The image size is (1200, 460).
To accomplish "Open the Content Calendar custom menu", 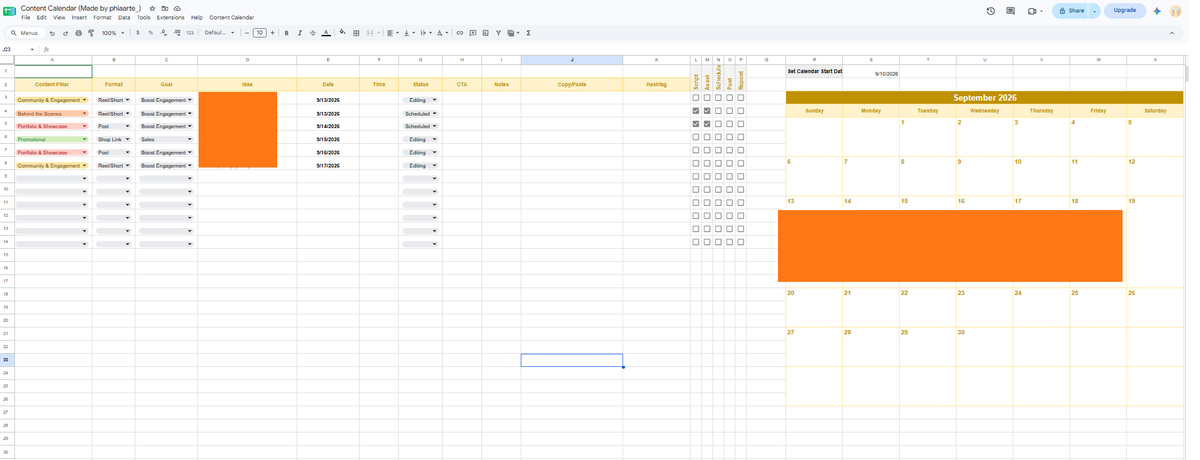I will (x=232, y=17).
